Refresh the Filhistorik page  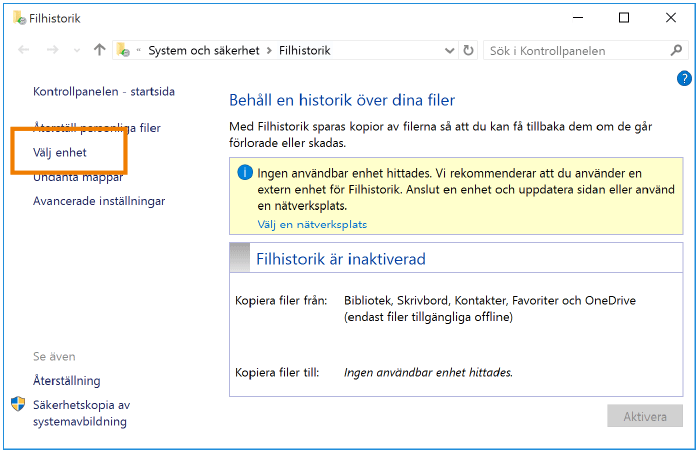[x=467, y=50]
